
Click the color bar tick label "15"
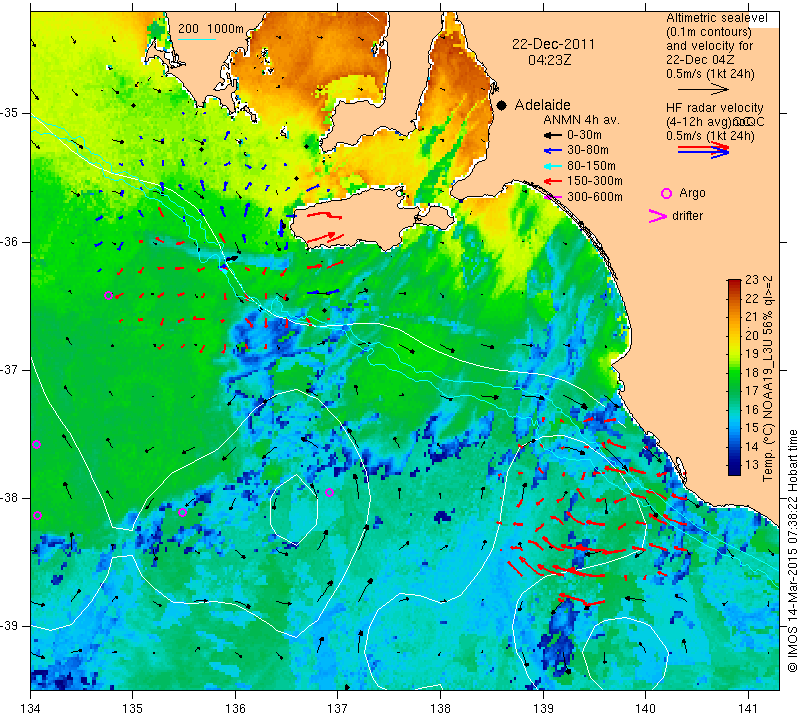752,428
